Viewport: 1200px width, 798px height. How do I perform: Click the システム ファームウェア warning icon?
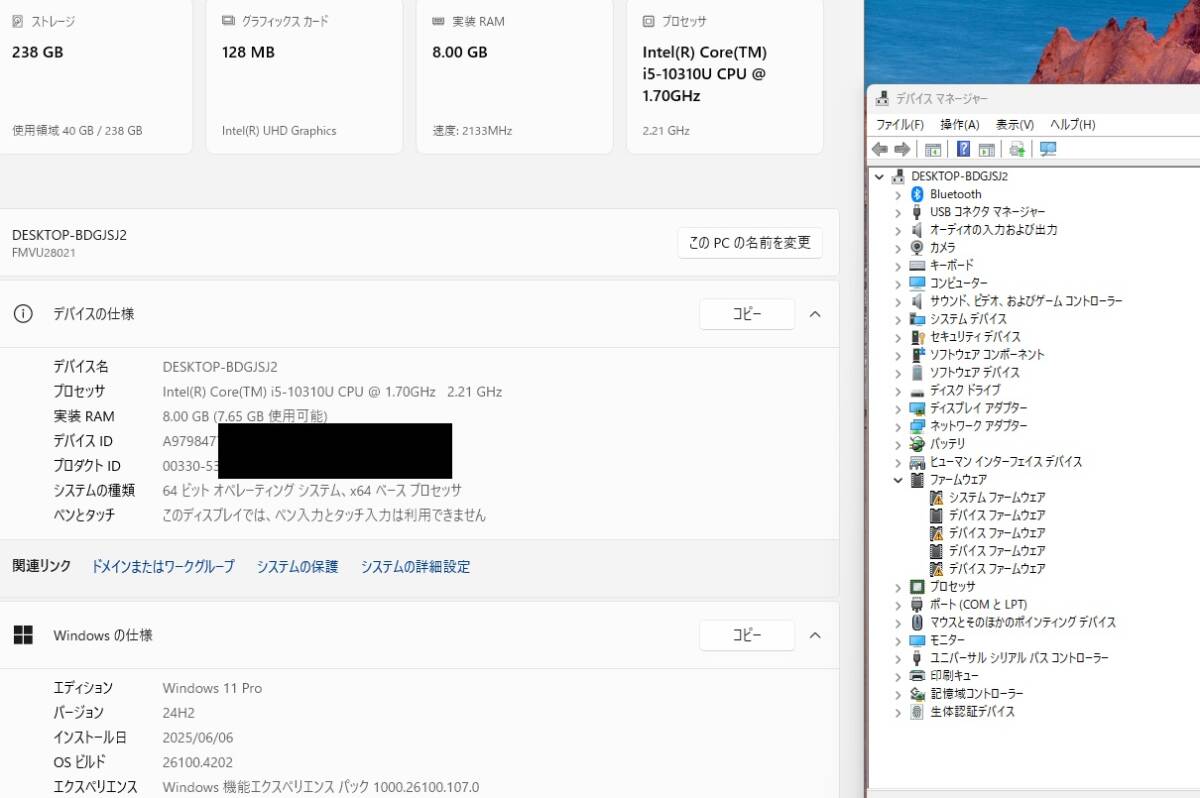coord(937,497)
